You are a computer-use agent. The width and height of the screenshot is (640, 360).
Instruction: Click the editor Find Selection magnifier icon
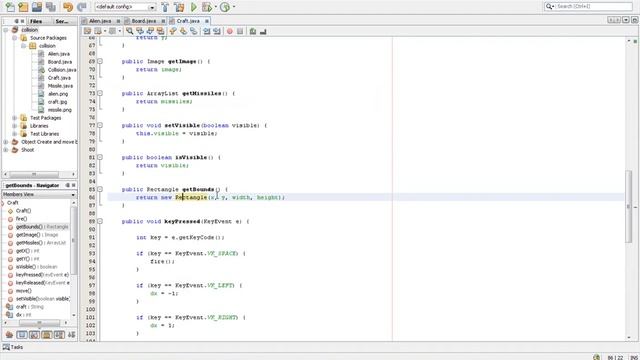click(130, 31)
